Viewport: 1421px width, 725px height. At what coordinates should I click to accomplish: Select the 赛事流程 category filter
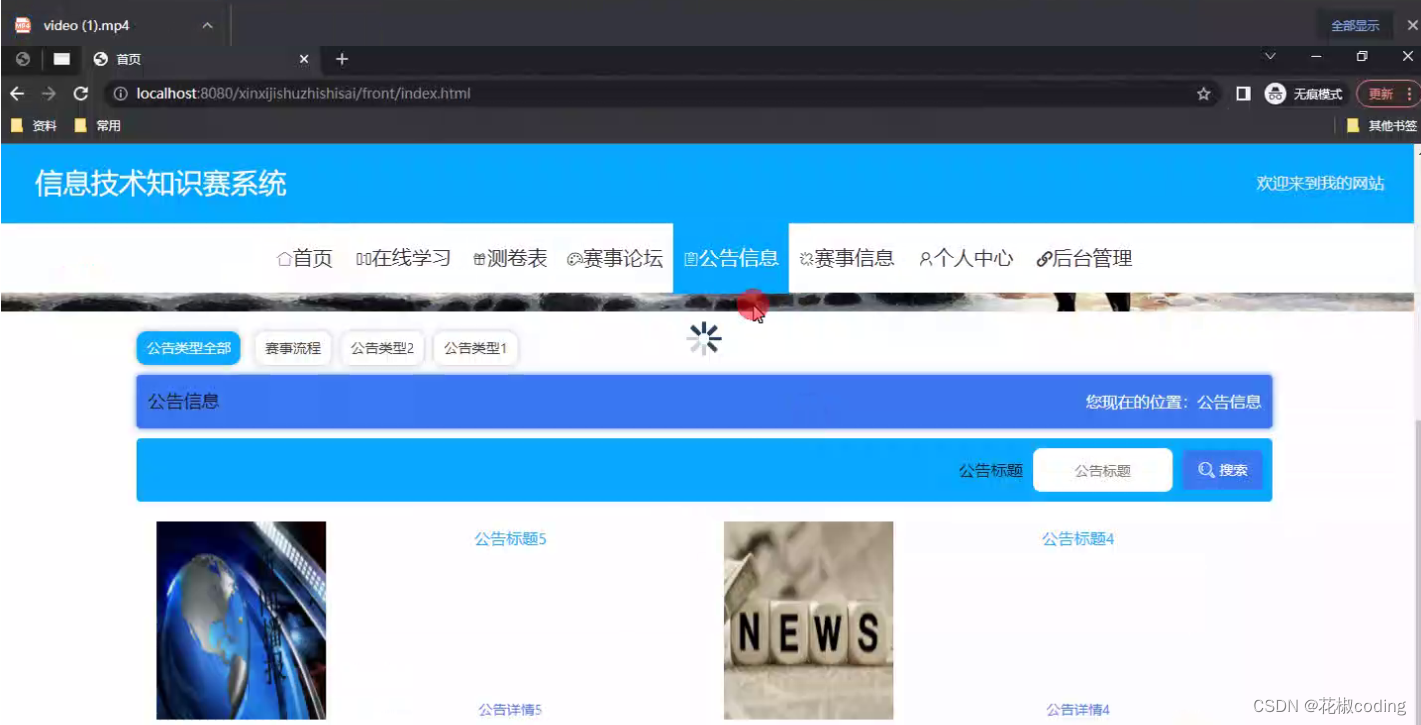(x=293, y=348)
